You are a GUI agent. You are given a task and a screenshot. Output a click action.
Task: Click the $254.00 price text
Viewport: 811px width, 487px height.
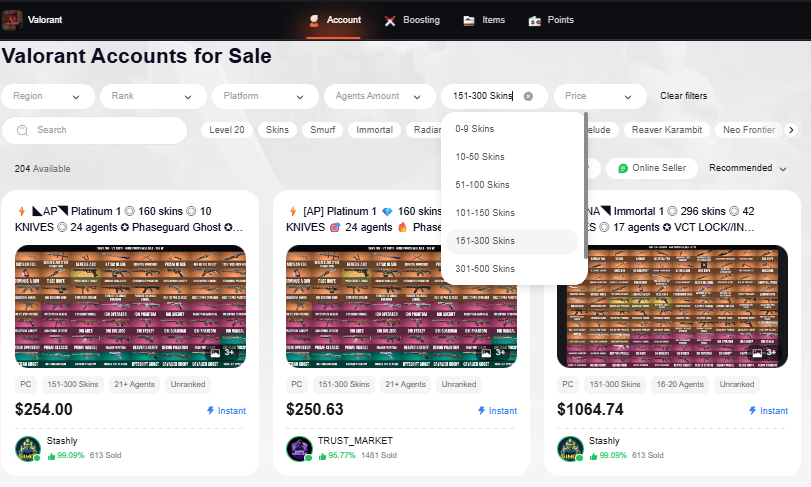click(44, 409)
